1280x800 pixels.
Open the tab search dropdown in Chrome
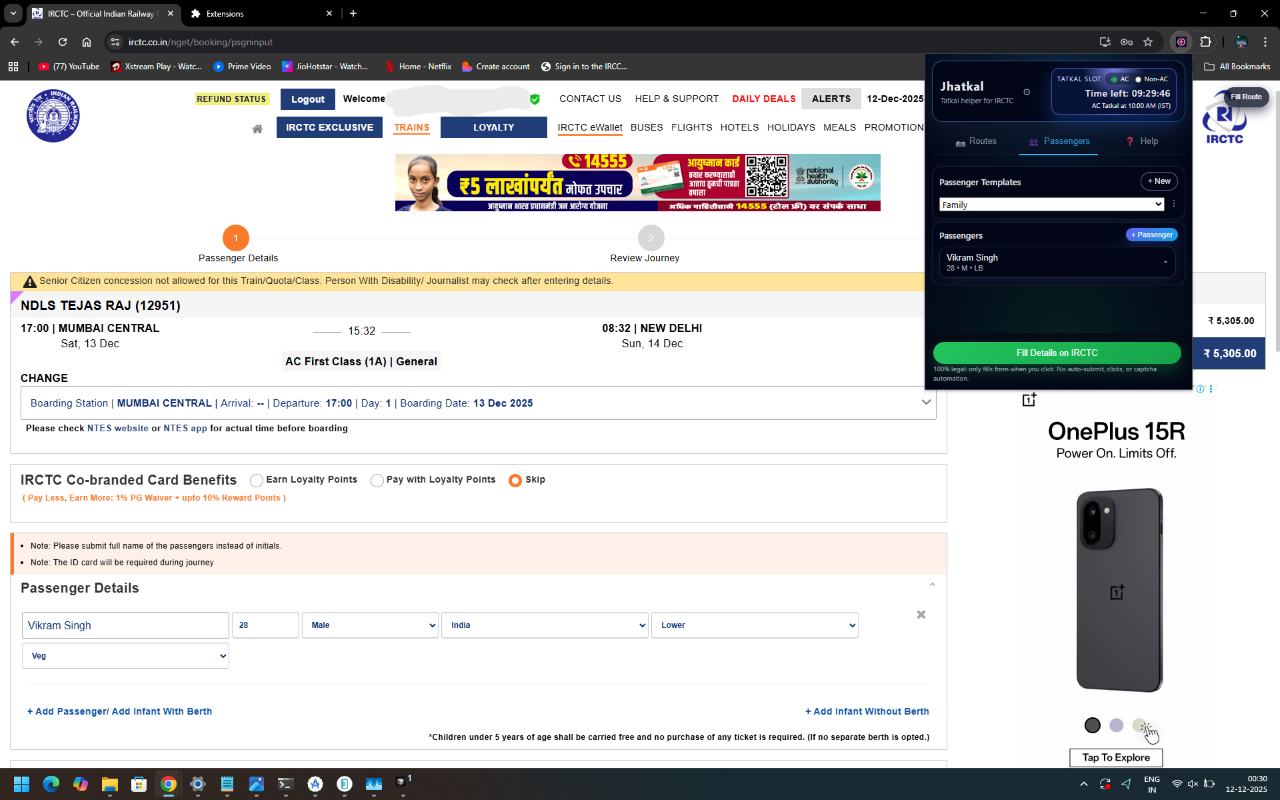pos(13,13)
